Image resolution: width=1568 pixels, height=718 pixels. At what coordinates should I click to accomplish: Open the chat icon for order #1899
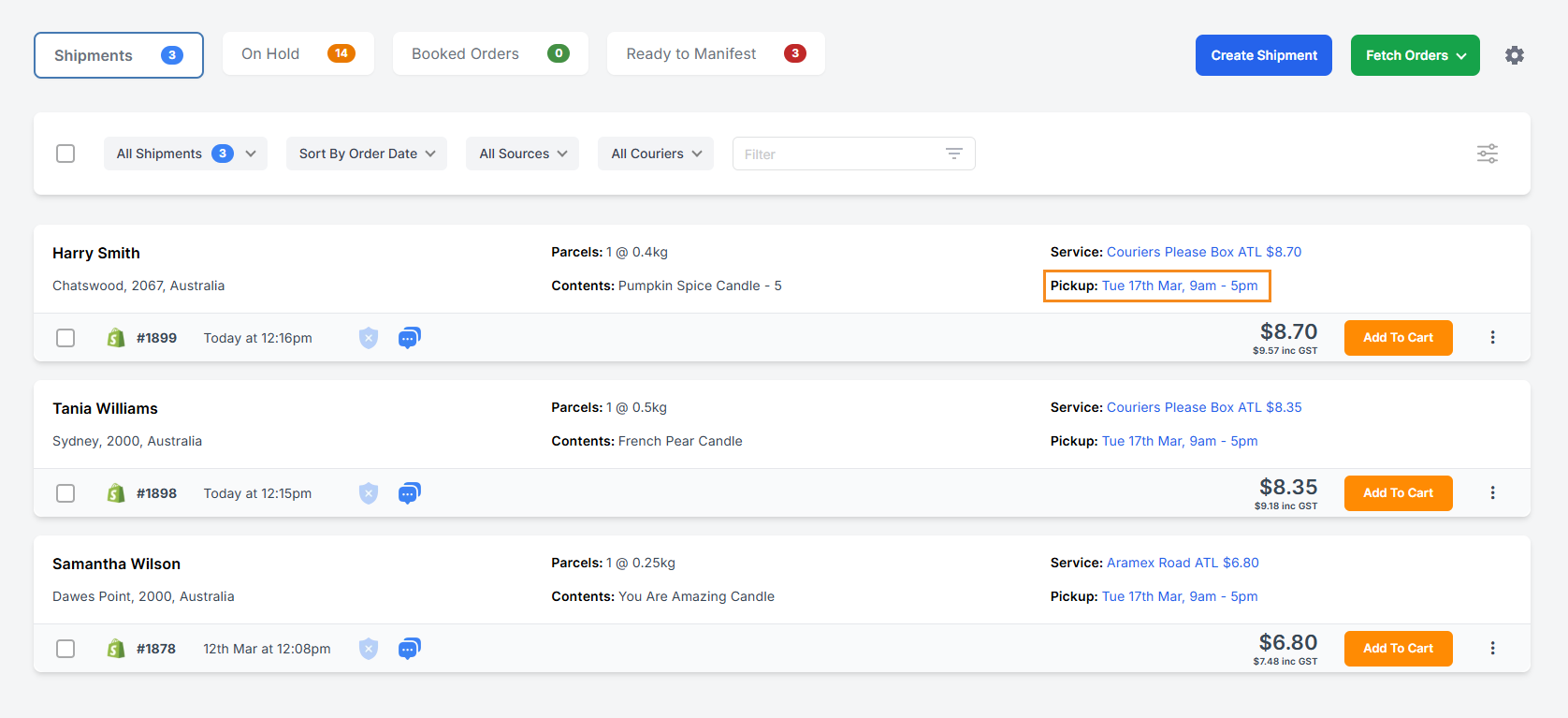[x=409, y=338]
